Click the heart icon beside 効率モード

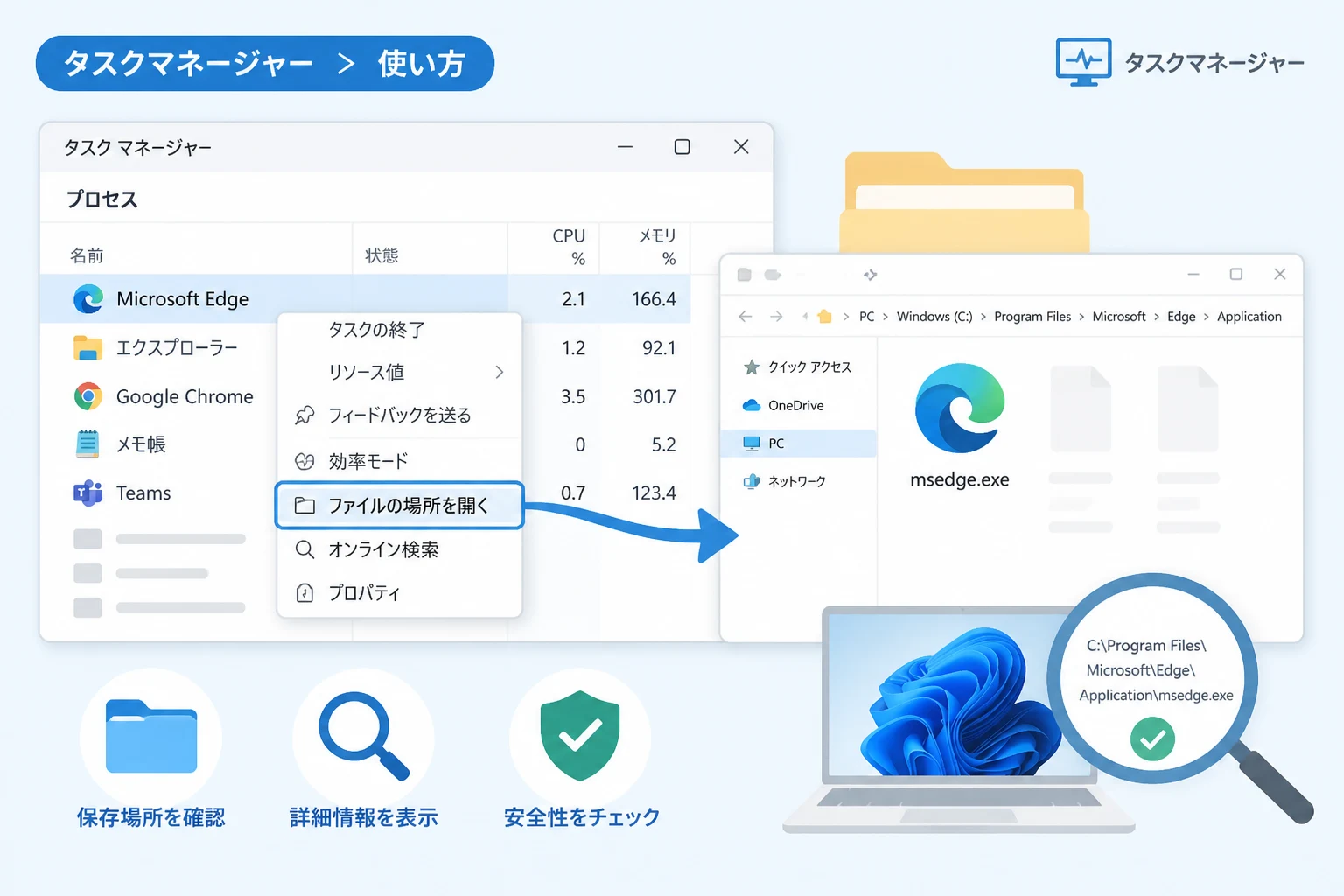tap(304, 461)
